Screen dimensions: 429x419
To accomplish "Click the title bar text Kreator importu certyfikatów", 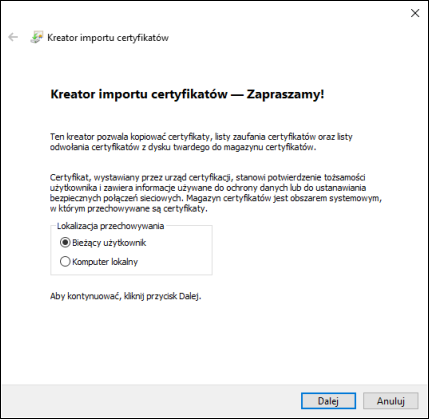I will coord(108,38).
